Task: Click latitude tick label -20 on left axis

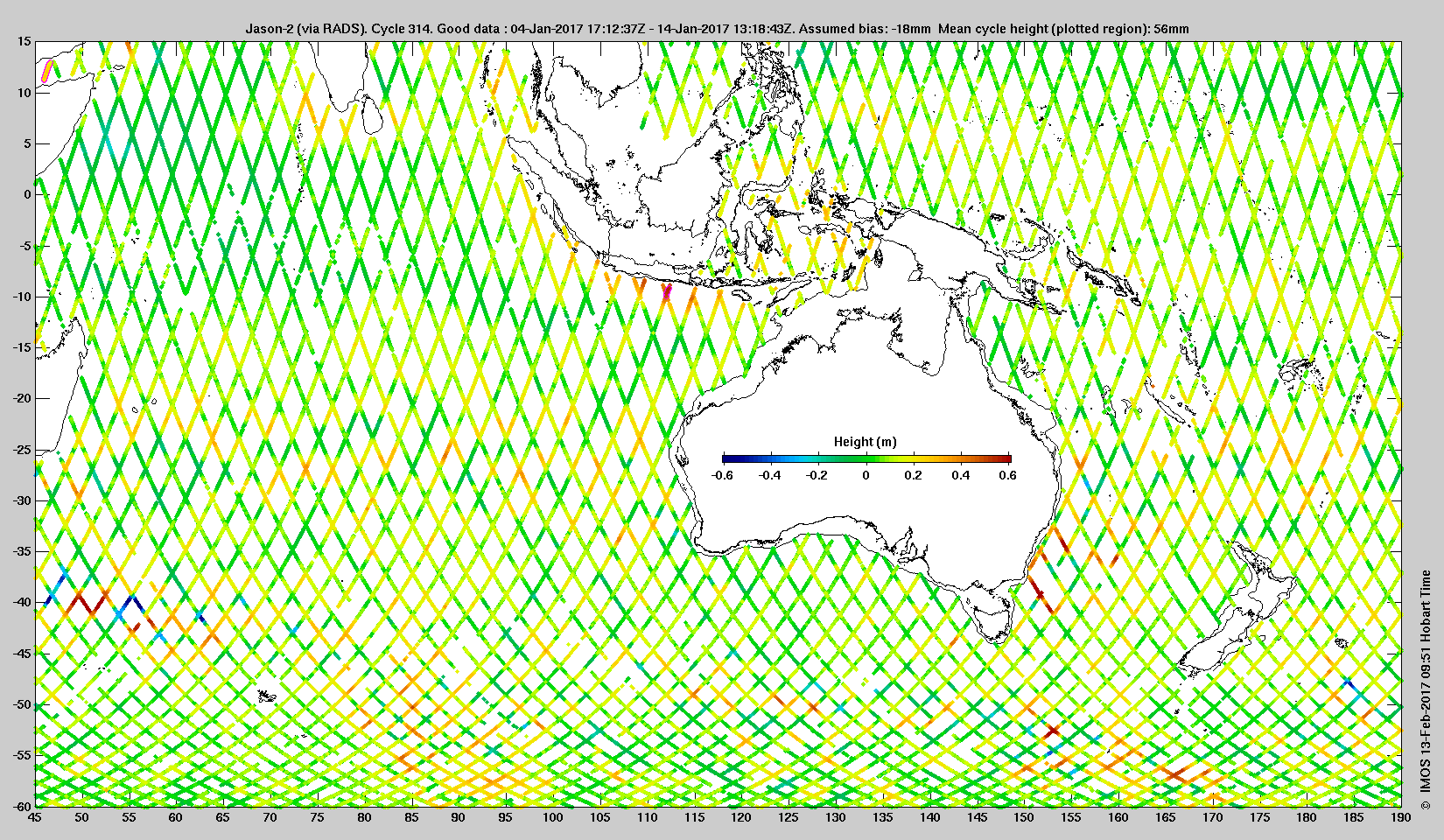Action: (x=22, y=398)
